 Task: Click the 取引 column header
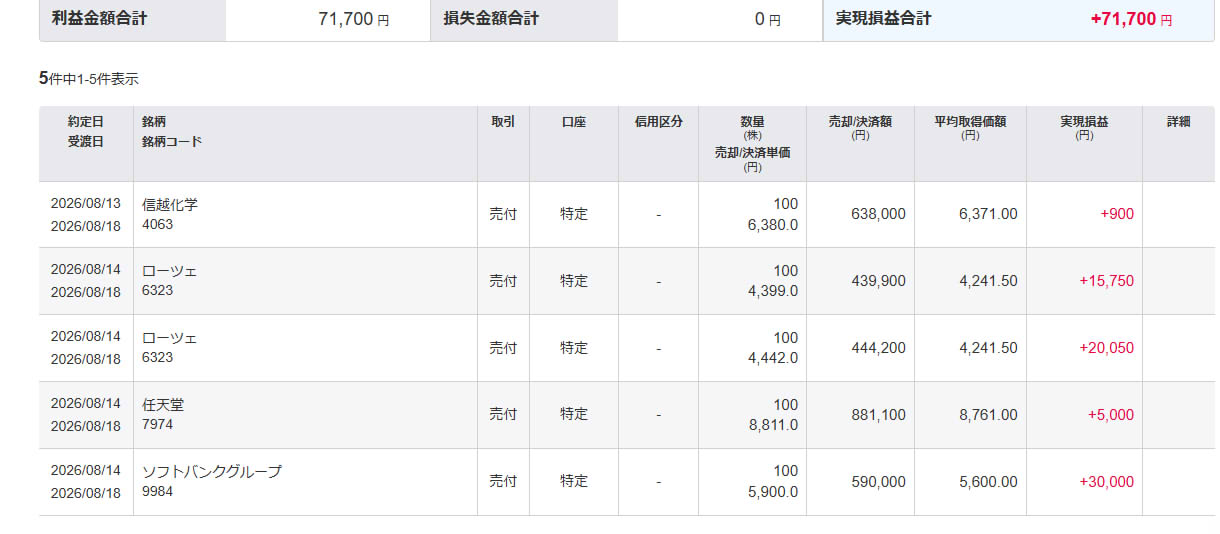(503, 122)
